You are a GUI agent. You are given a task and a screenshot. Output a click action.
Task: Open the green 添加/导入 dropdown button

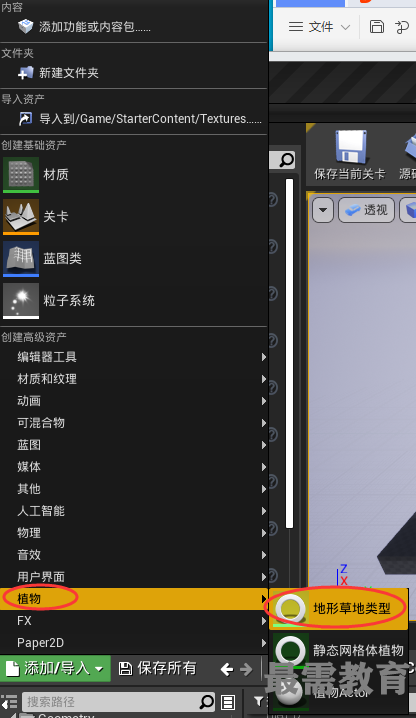(x=55, y=669)
